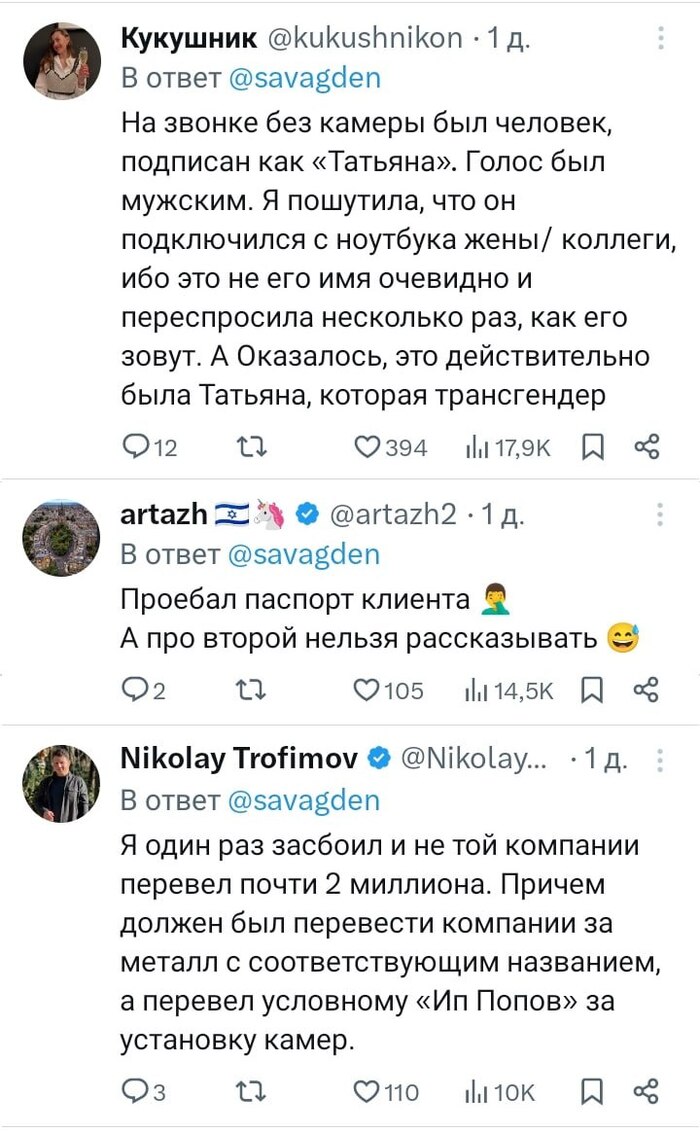Share Кукушник's tweet

(647, 447)
